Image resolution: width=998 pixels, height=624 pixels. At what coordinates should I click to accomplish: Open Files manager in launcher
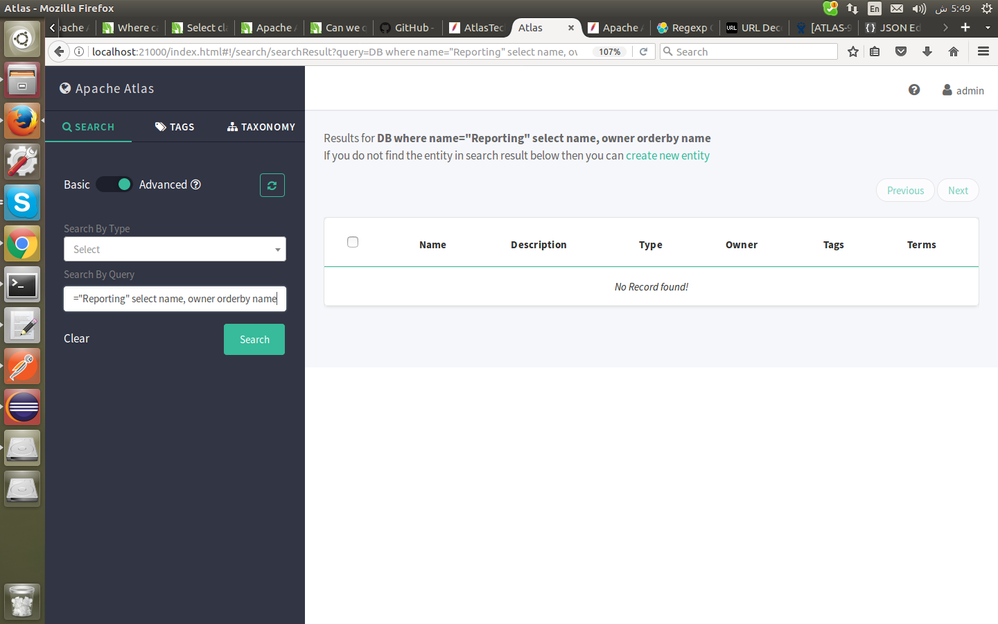[22, 80]
